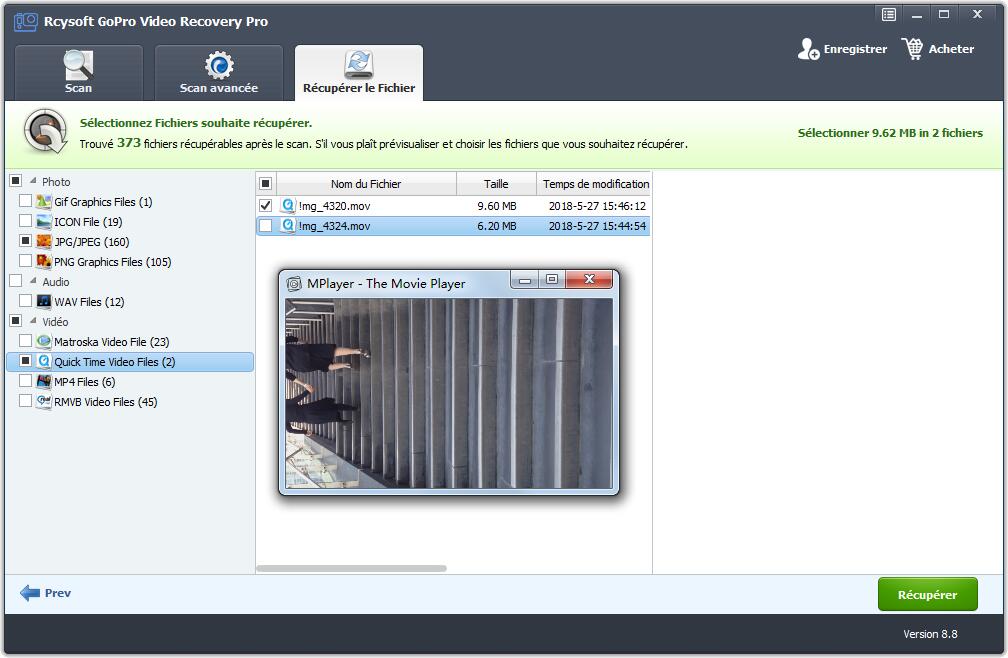Switch to the Scan tab

click(x=78, y=73)
